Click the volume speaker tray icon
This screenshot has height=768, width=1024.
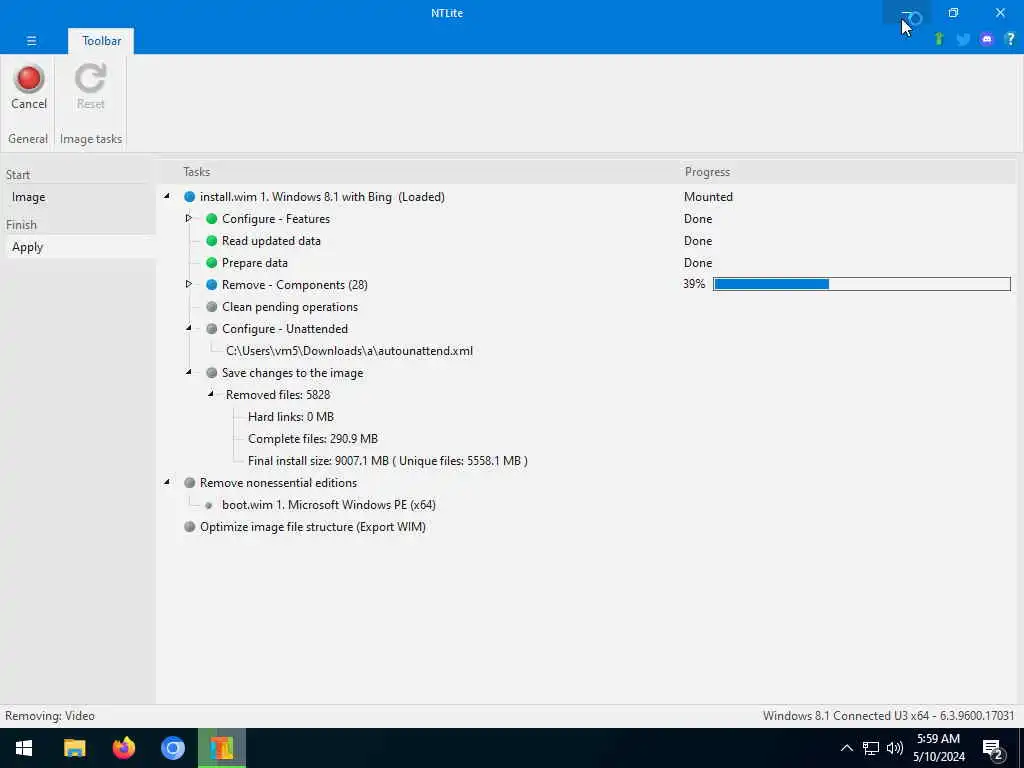[895, 748]
